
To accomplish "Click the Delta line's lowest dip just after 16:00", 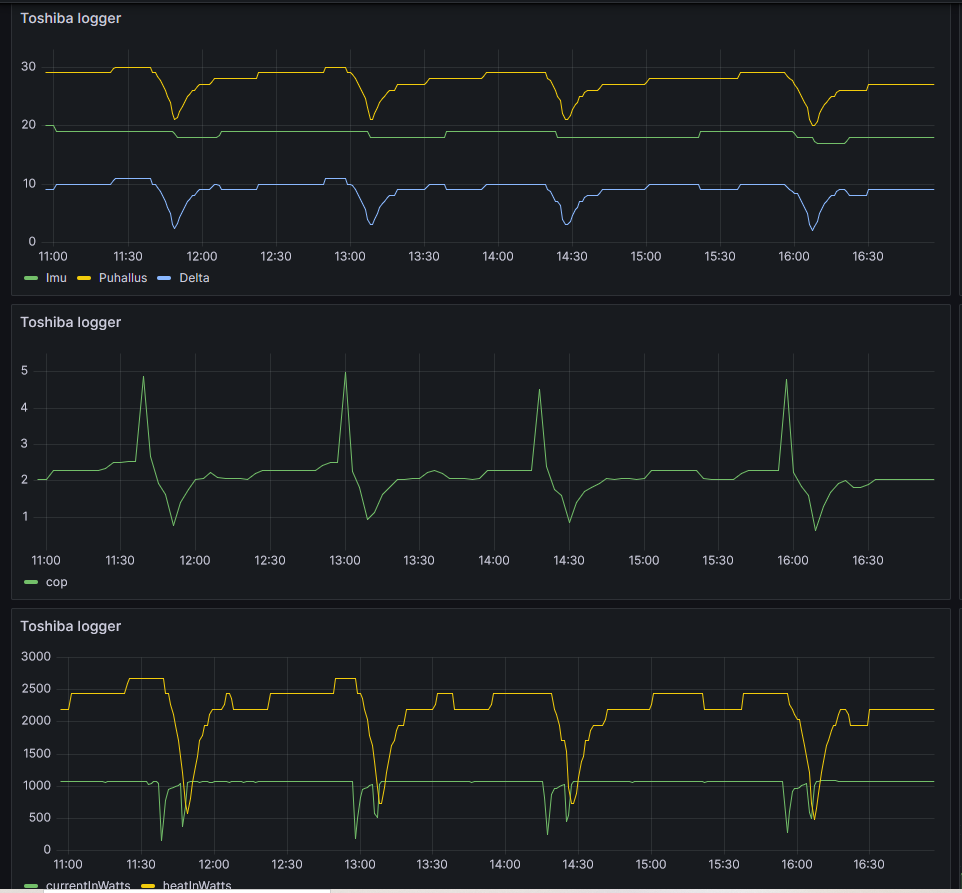I will 812,230.
